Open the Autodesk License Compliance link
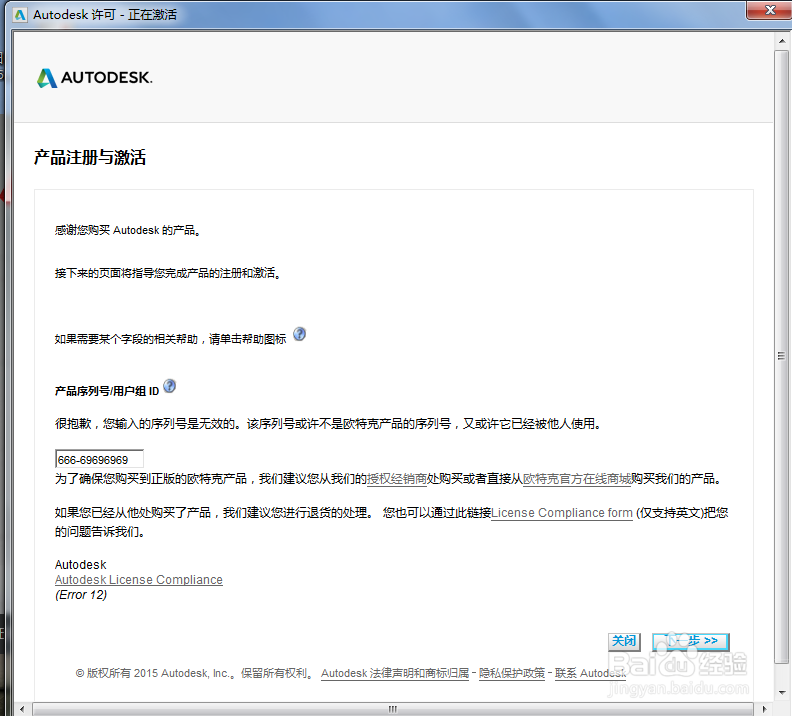Screen dimensions: 792x716 point(138,580)
